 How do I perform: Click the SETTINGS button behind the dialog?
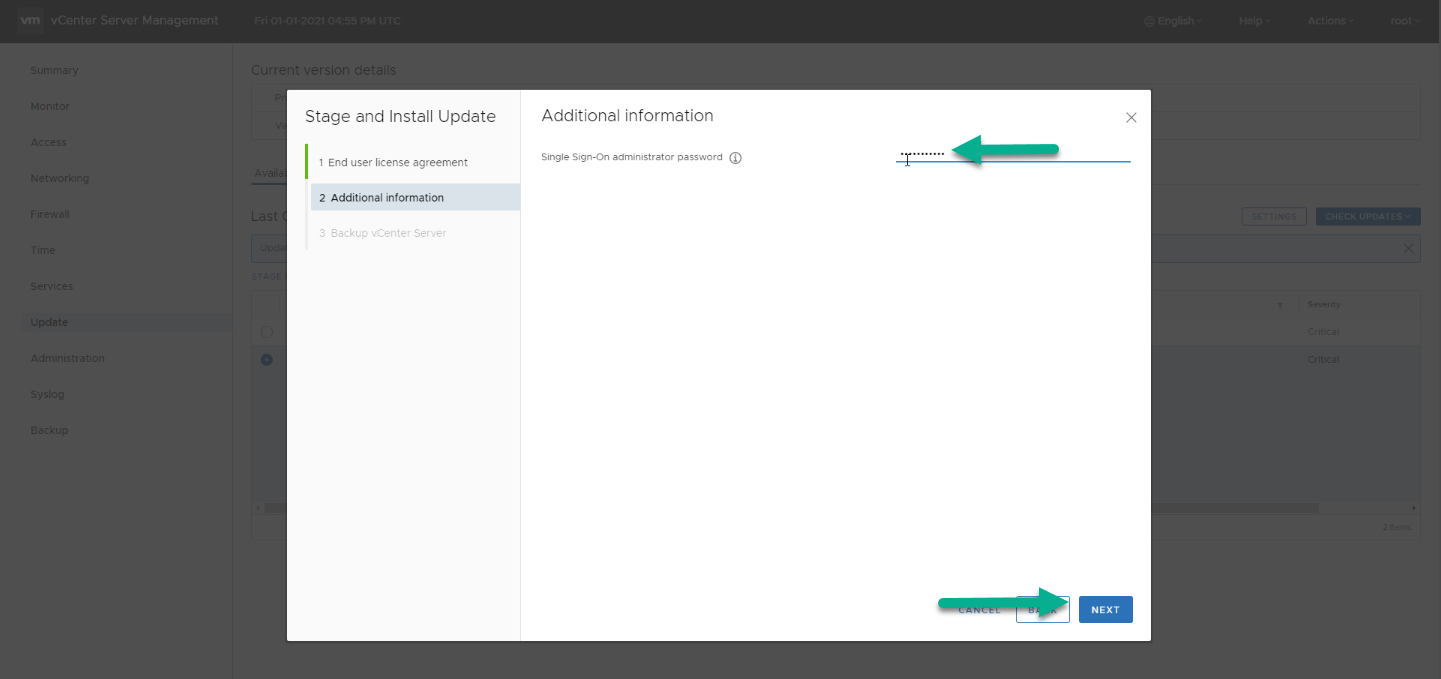click(x=1274, y=216)
